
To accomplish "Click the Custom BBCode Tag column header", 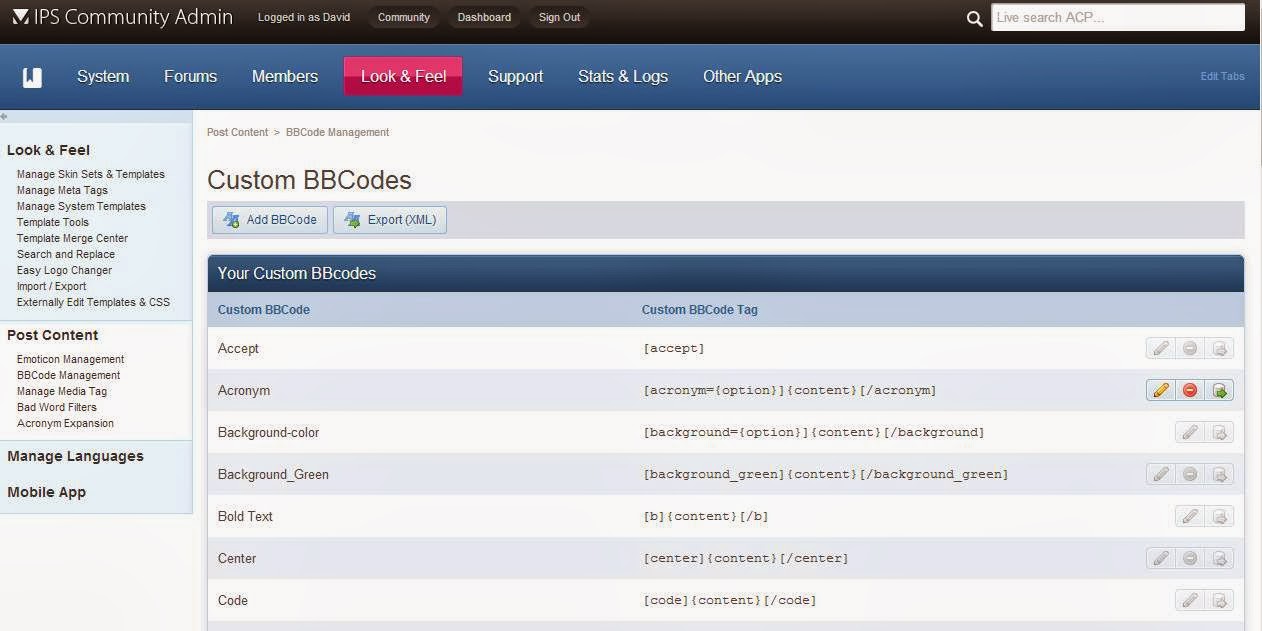I will 700,310.
